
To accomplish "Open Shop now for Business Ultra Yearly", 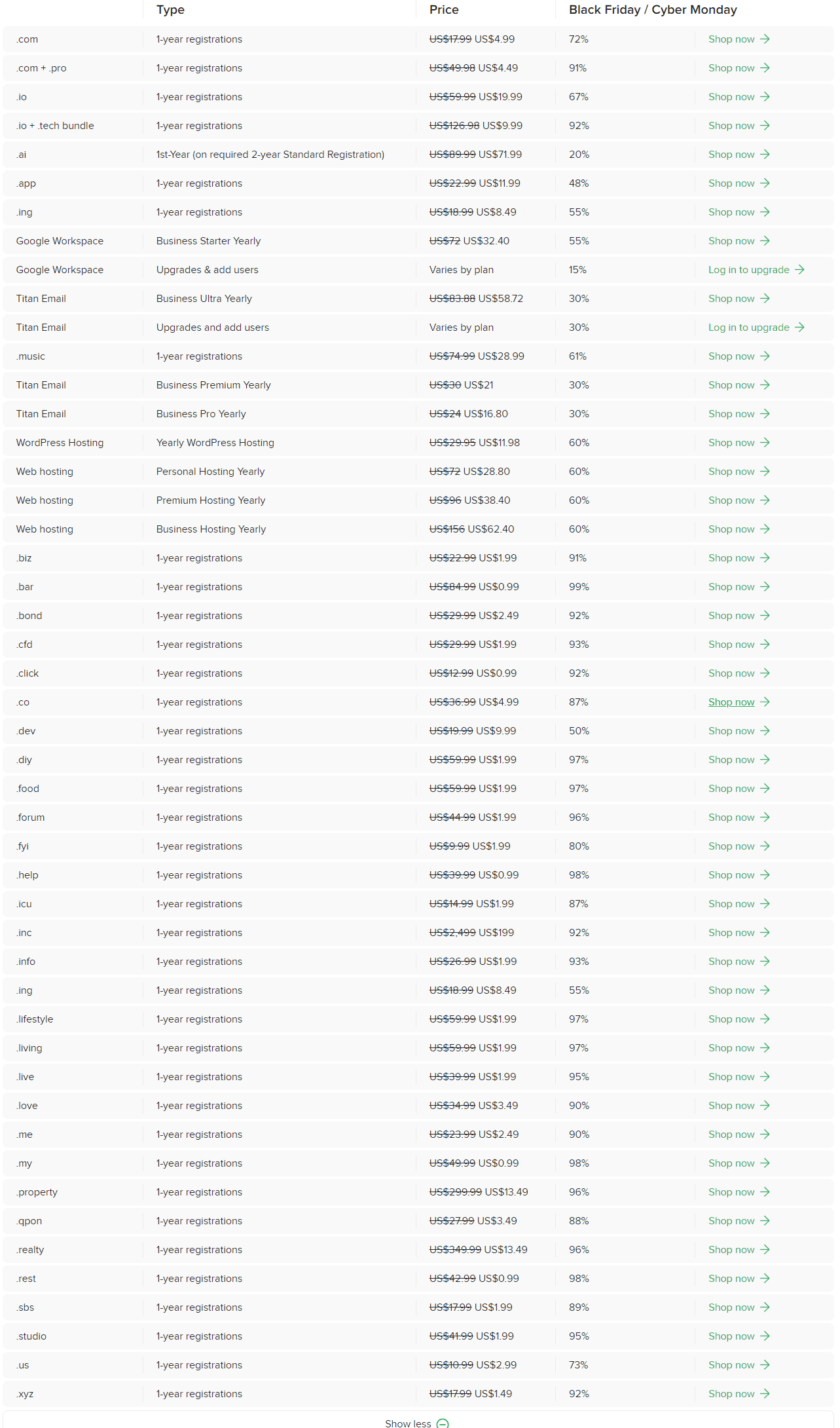I will click(731, 299).
